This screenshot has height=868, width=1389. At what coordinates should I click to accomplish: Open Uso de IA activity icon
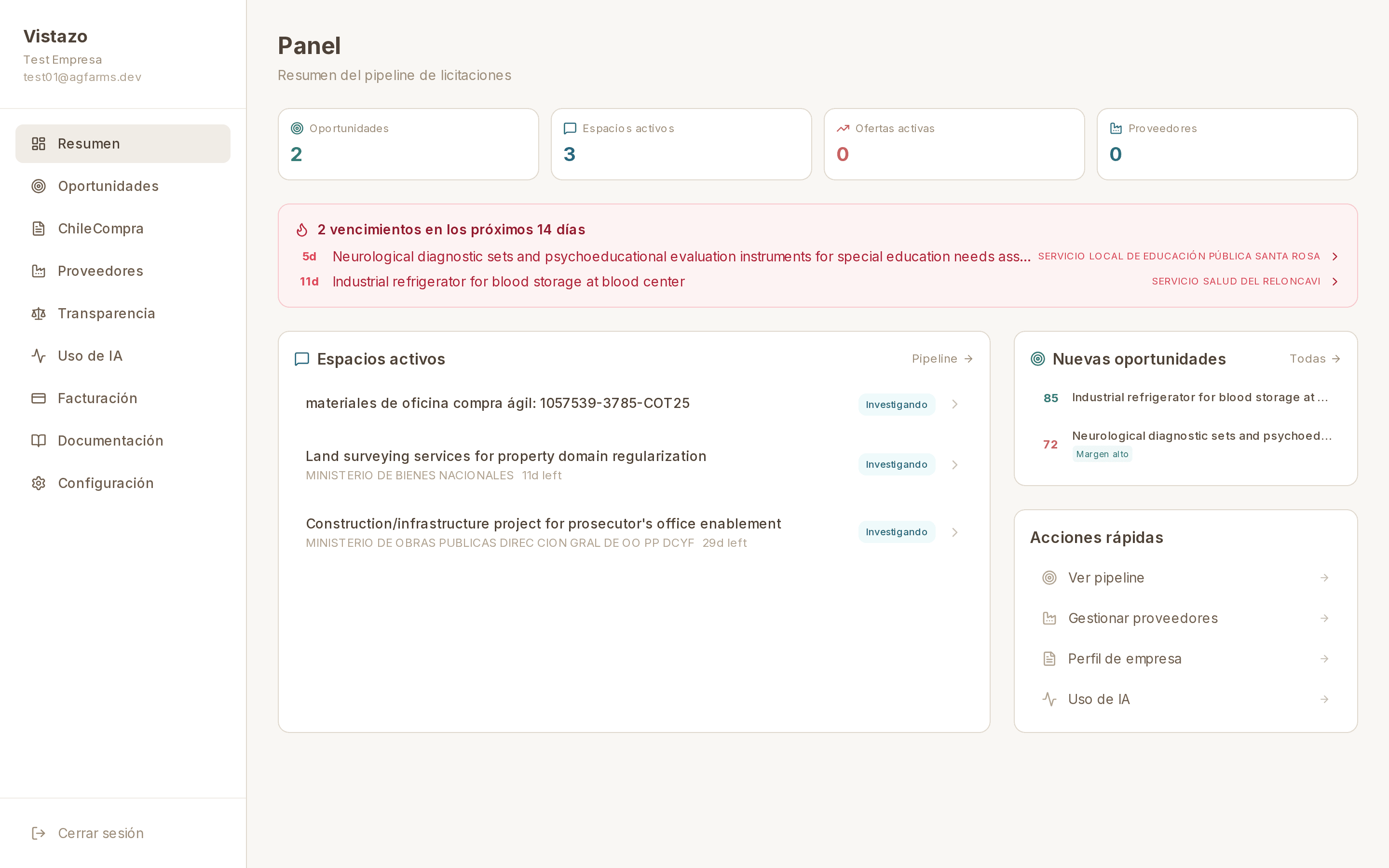pyautogui.click(x=38, y=355)
